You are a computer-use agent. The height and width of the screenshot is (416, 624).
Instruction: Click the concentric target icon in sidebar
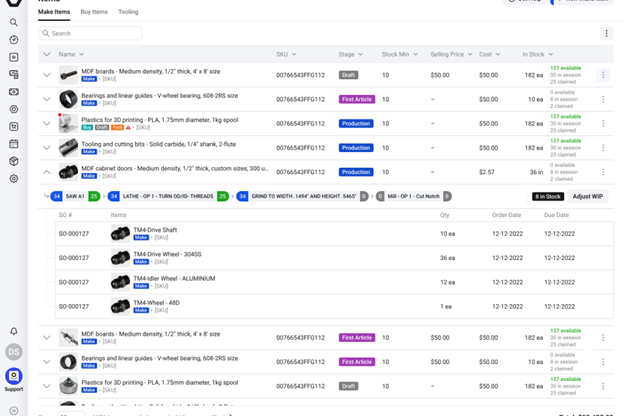(x=14, y=109)
